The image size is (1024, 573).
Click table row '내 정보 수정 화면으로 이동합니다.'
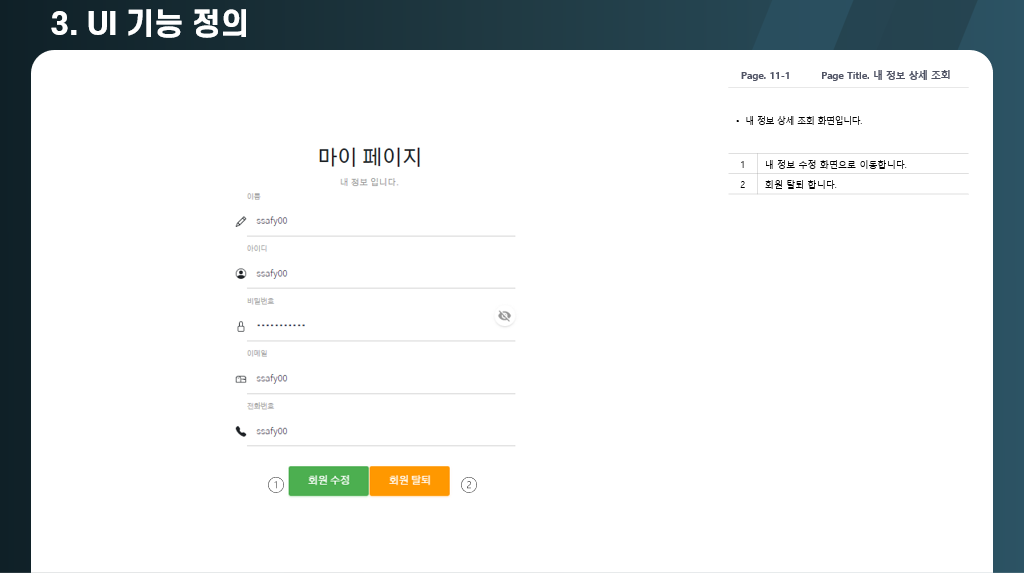point(848,164)
